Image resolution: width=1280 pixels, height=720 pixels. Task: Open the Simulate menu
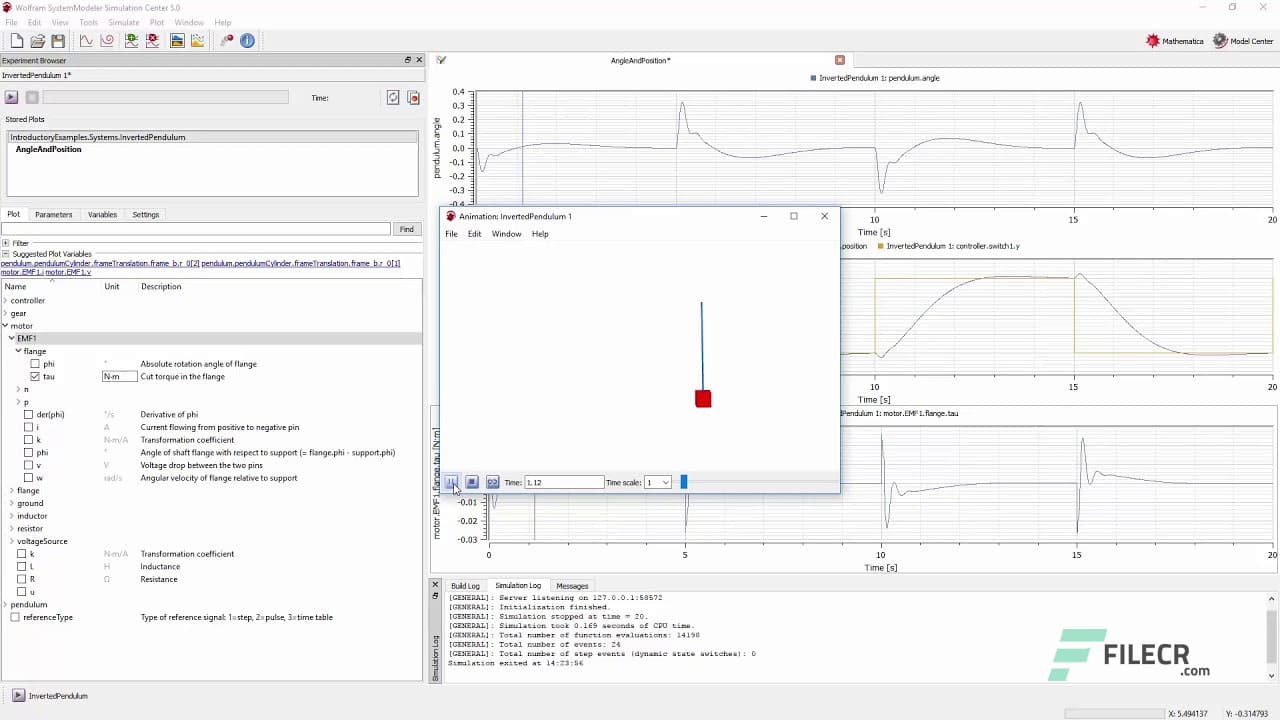123,22
